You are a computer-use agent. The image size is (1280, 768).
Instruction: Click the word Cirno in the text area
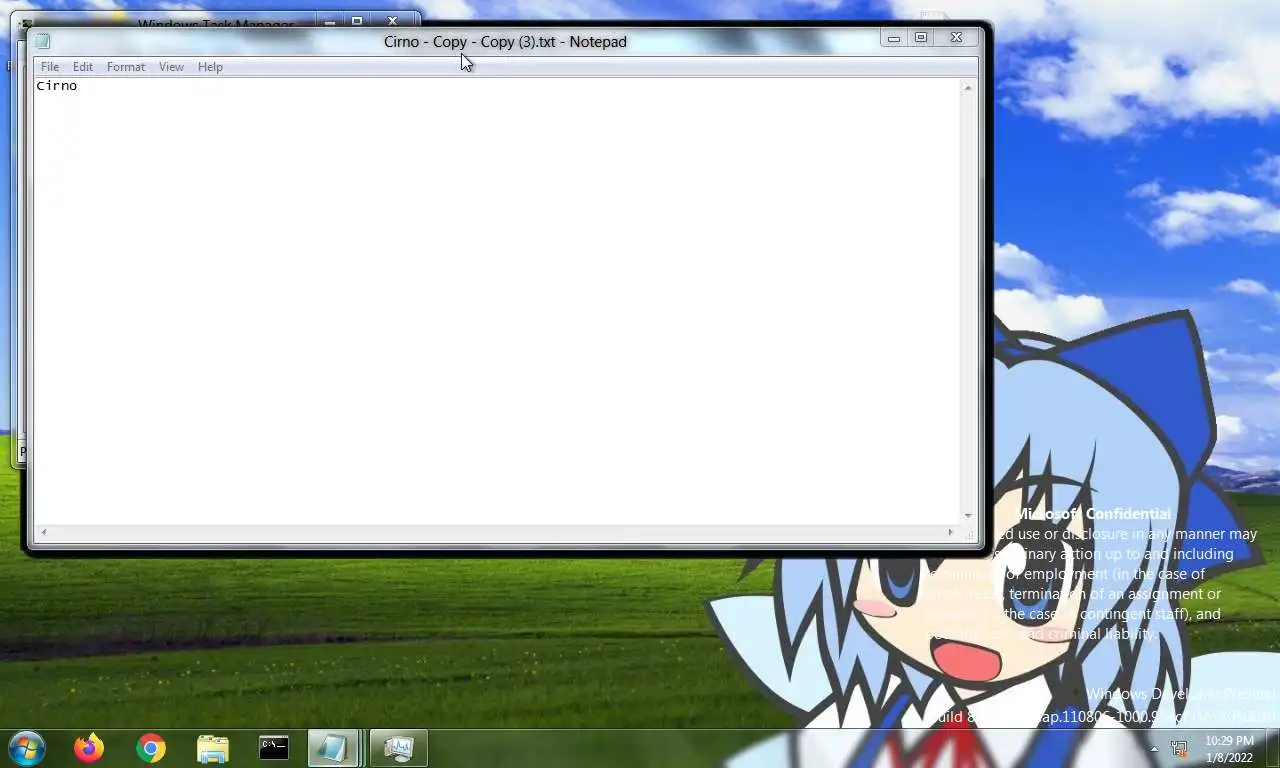tap(57, 86)
